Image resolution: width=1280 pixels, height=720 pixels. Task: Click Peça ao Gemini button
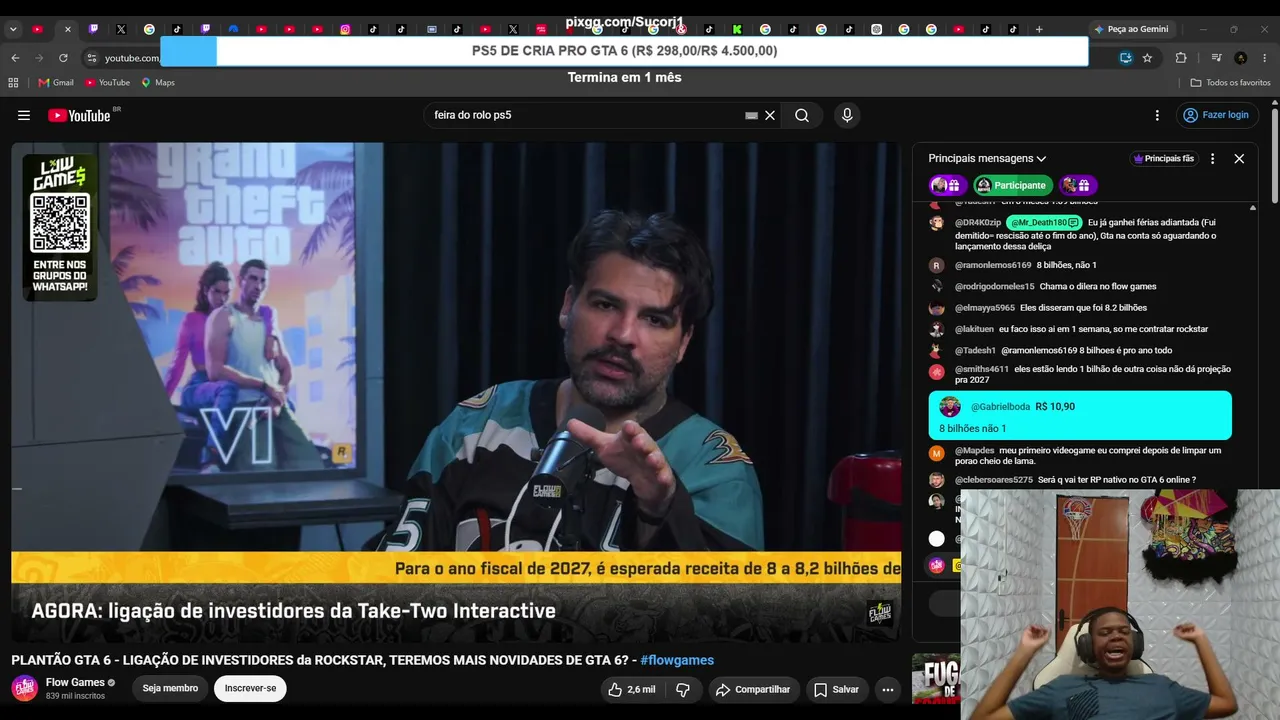tap(1131, 29)
